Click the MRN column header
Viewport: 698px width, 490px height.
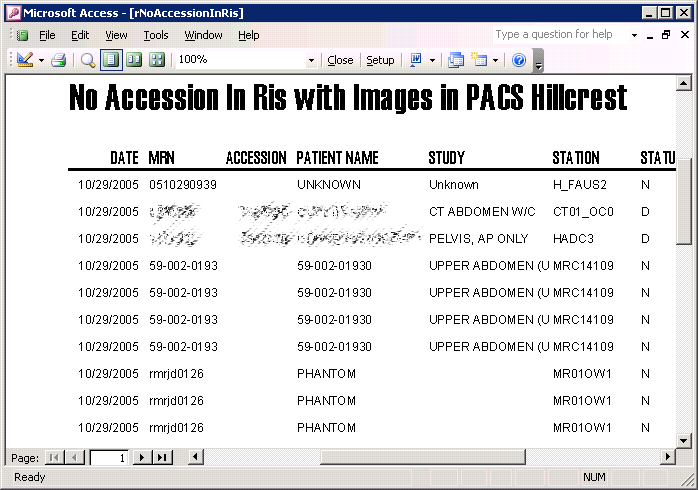point(162,158)
